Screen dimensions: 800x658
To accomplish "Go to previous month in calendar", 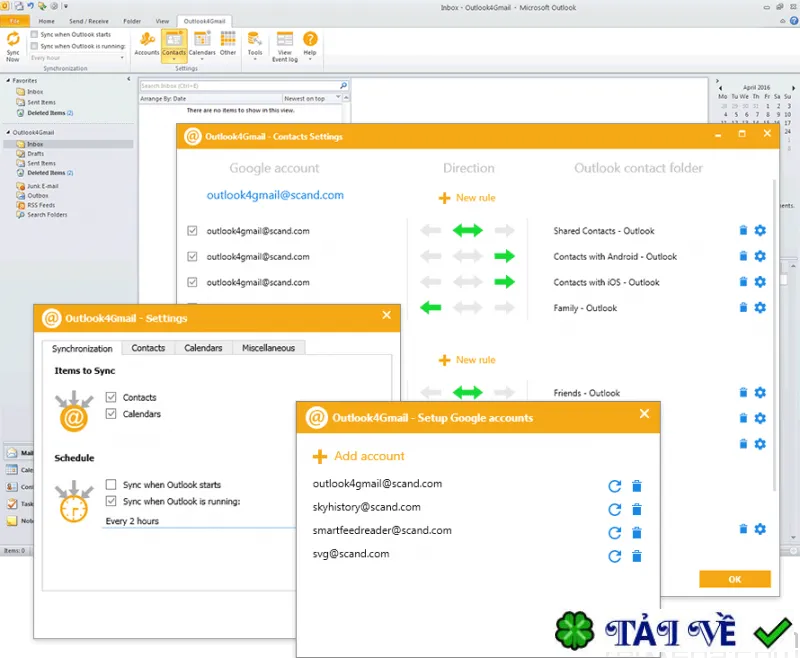I will [x=720, y=88].
